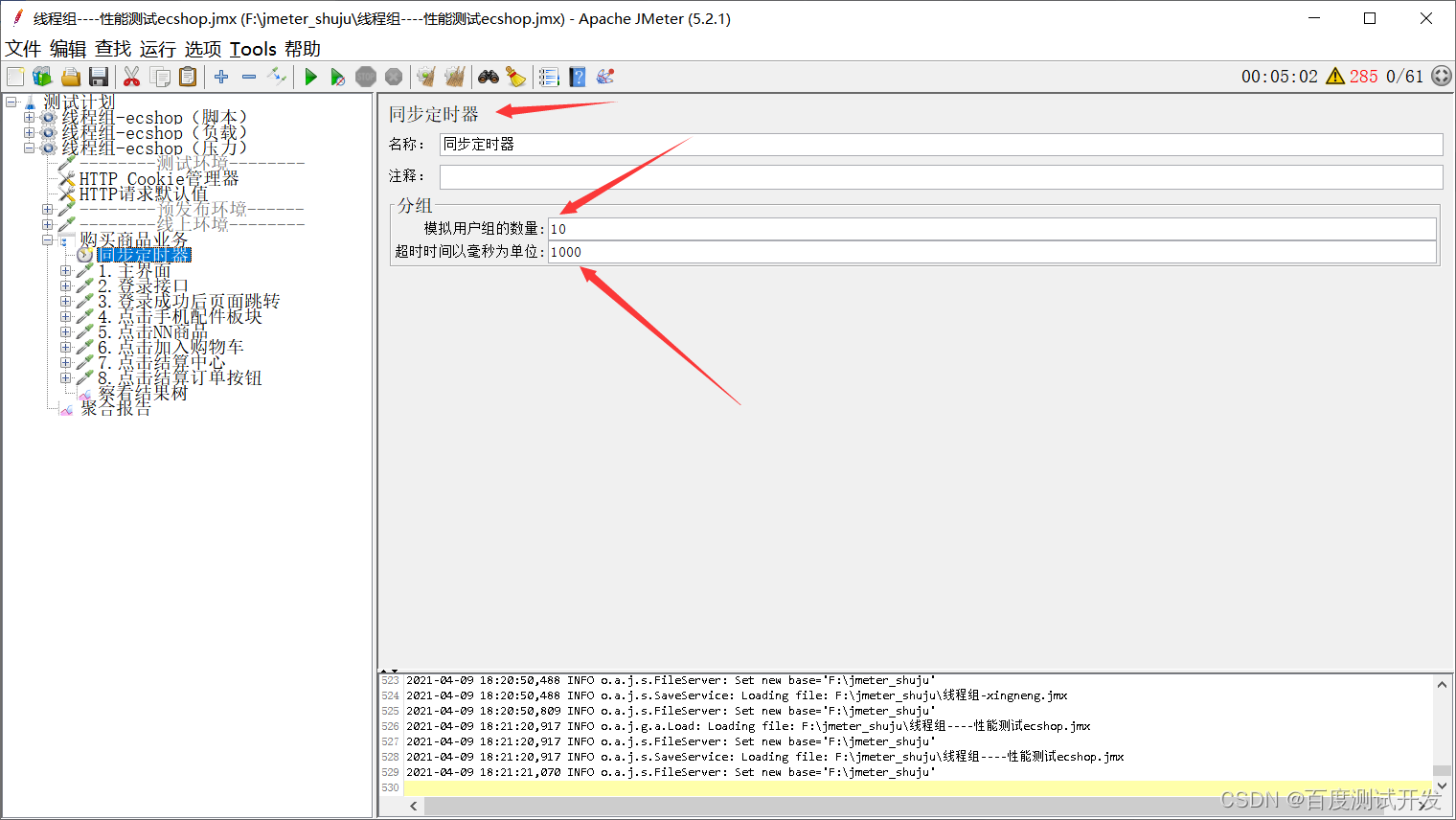Screen dimensions: 1456x820
Task: Click the Heap Dump icon in toolbar
Action: (x=604, y=77)
